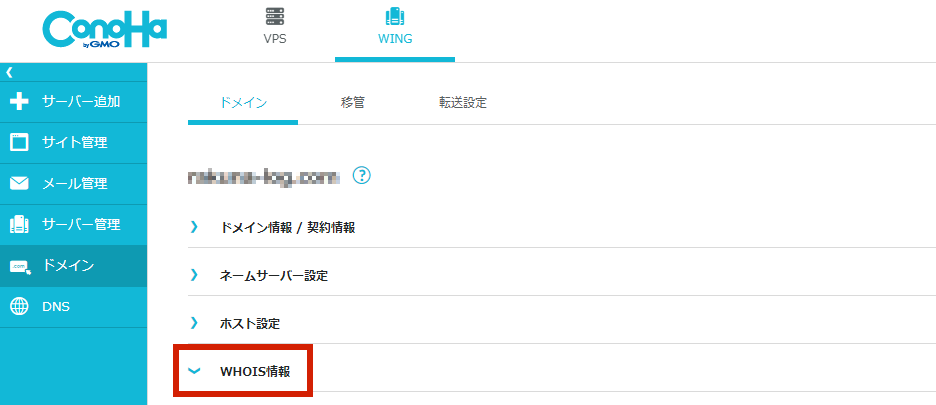Select the WING service icon
The image size is (936, 405).
click(x=395, y=16)
